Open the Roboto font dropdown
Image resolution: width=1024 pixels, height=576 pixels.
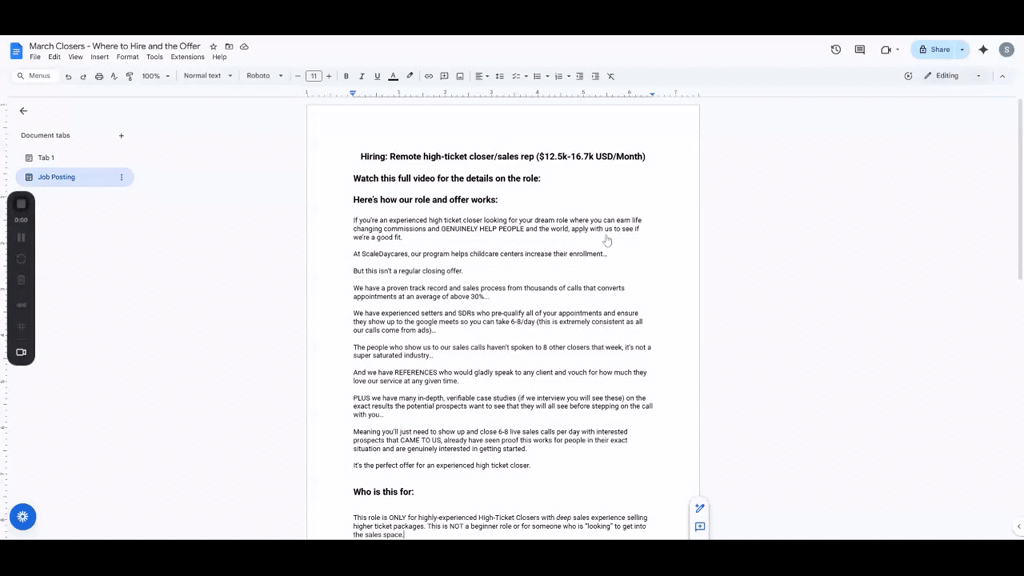coord(264,76)
